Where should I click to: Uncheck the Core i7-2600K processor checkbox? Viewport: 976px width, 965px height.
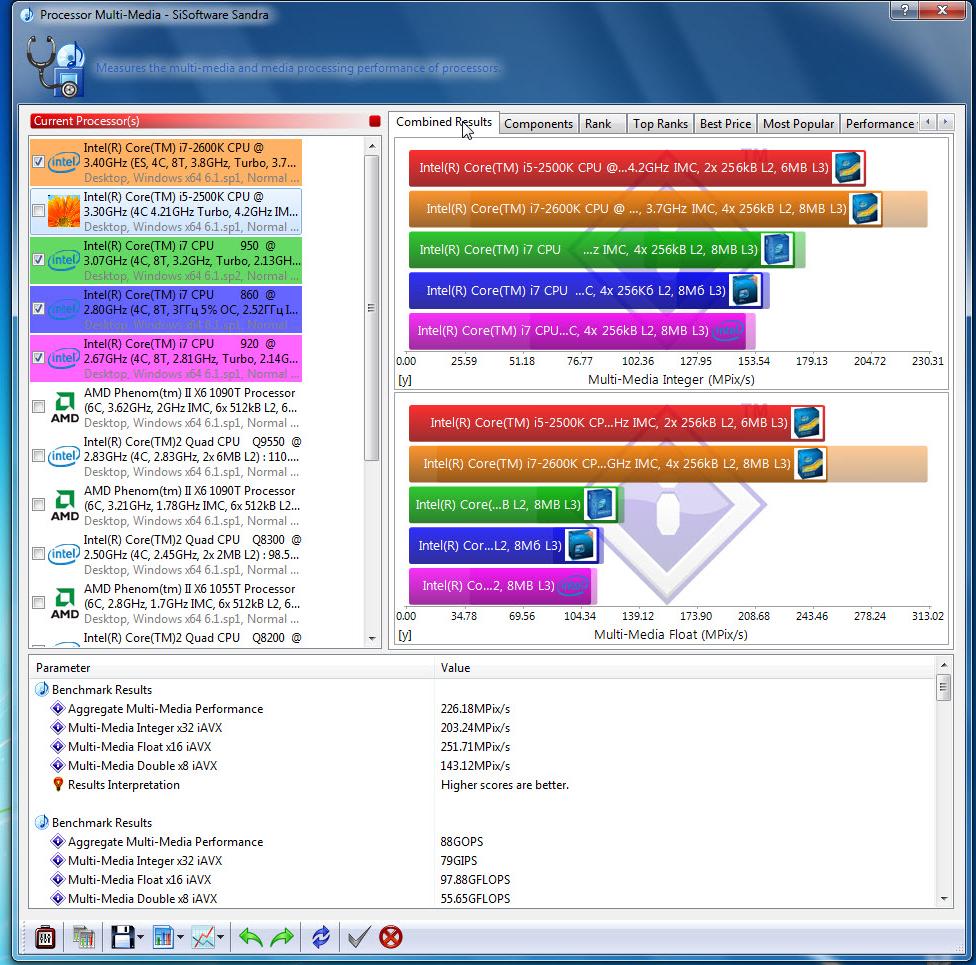coord(38,162)
